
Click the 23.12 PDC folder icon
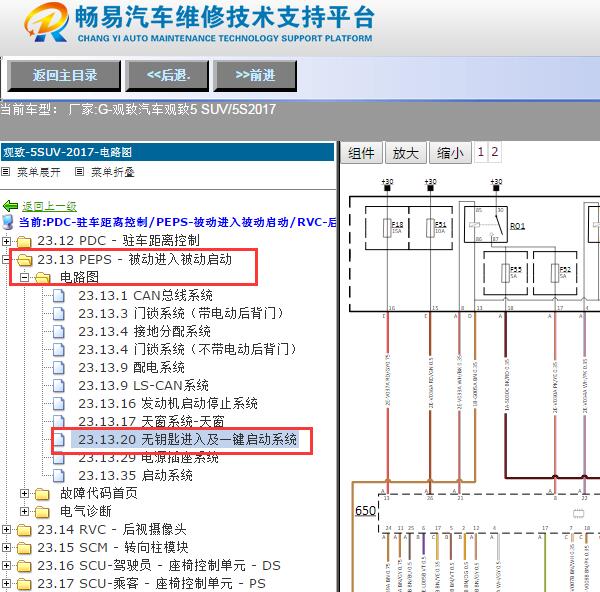click(x=24, y=241)
